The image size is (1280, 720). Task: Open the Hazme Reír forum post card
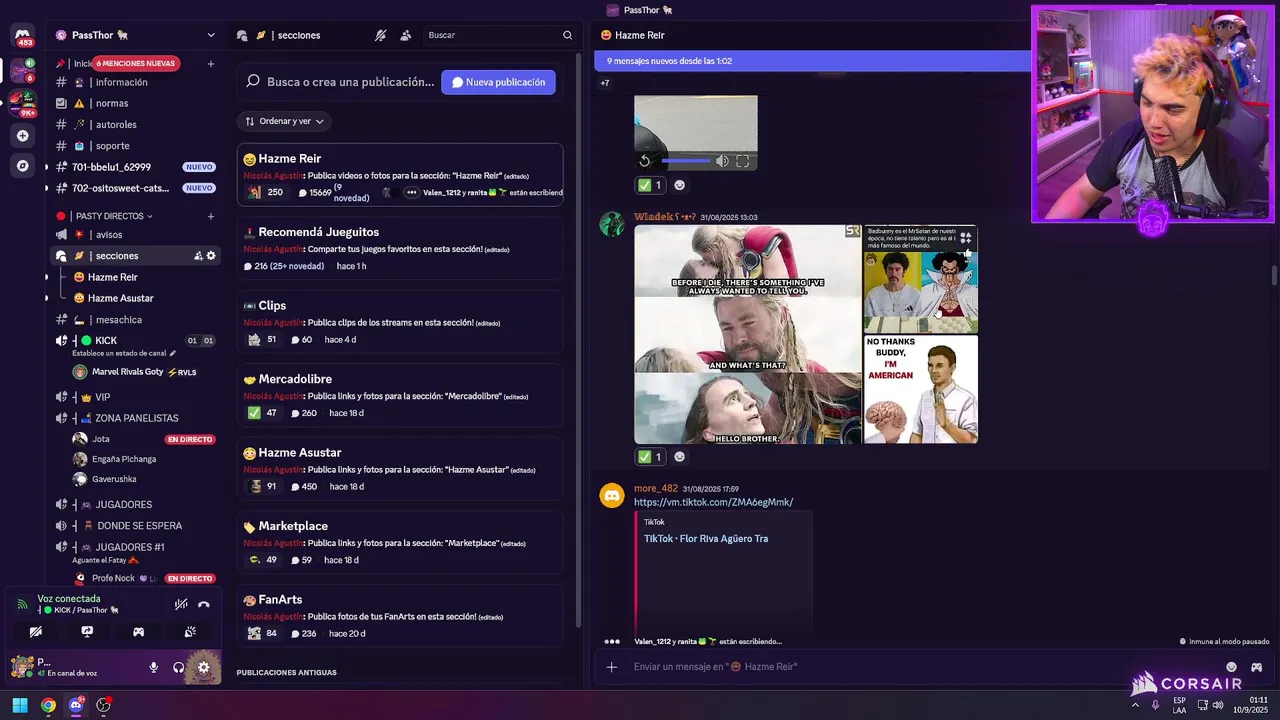click(400, 174)
